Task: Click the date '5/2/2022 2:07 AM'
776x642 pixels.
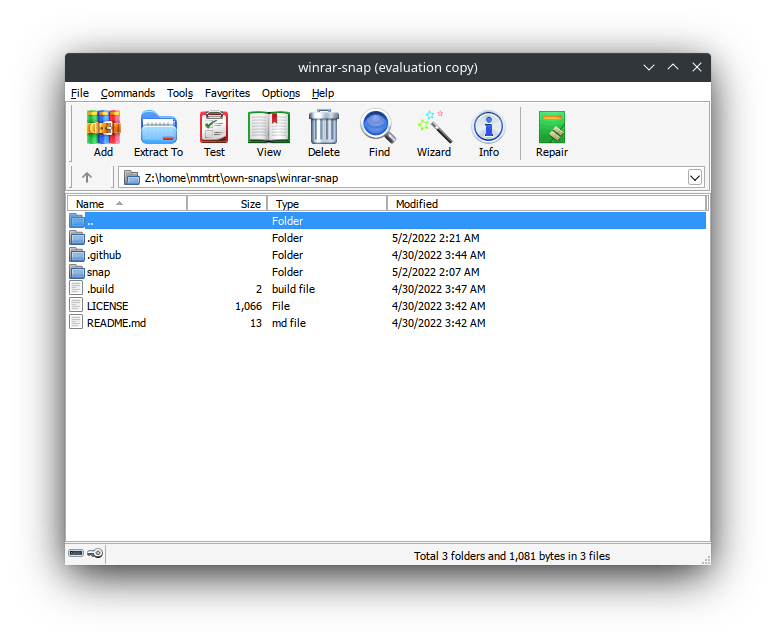Action: click(x=436, y=272)
